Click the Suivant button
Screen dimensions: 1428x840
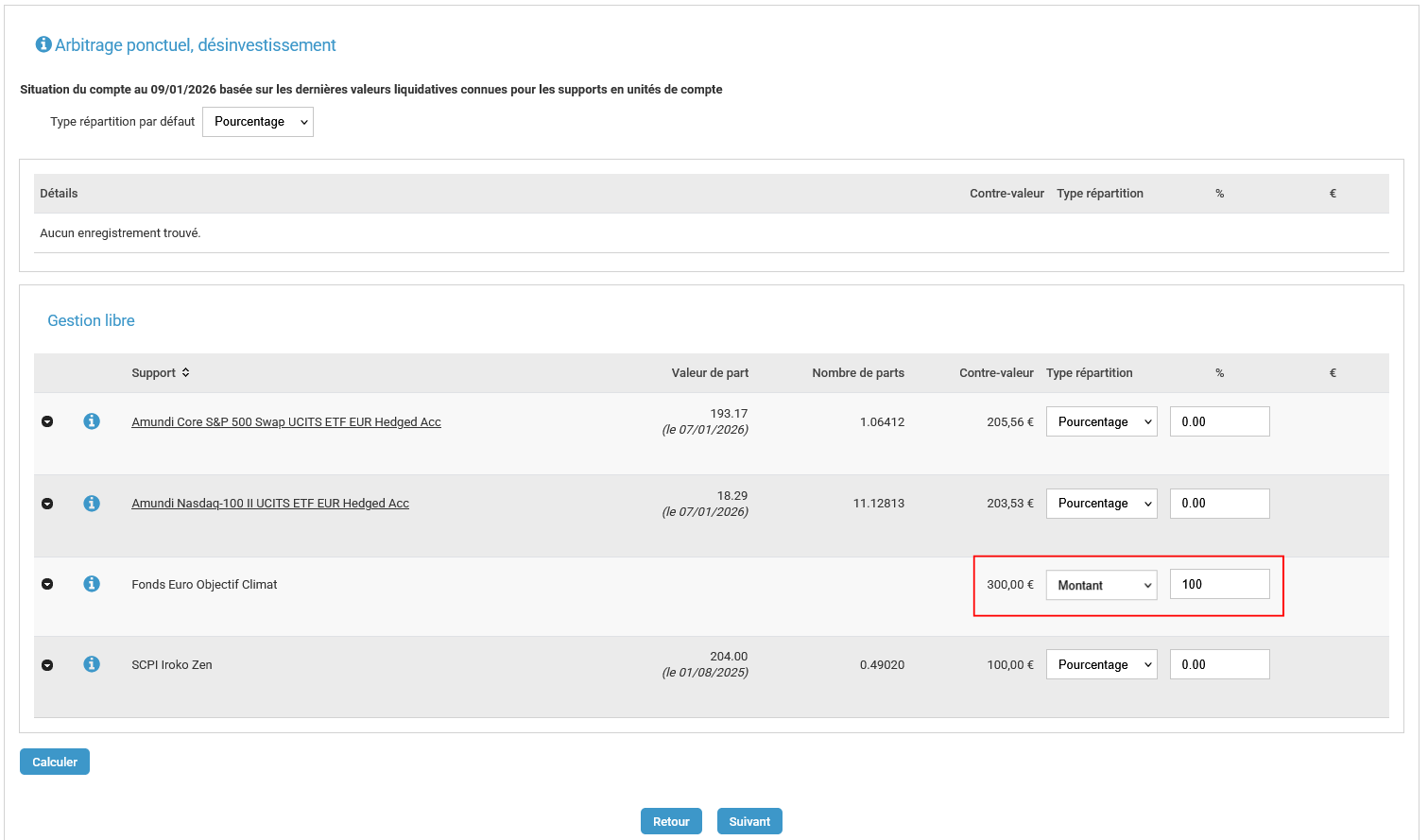tap(749, 821)
